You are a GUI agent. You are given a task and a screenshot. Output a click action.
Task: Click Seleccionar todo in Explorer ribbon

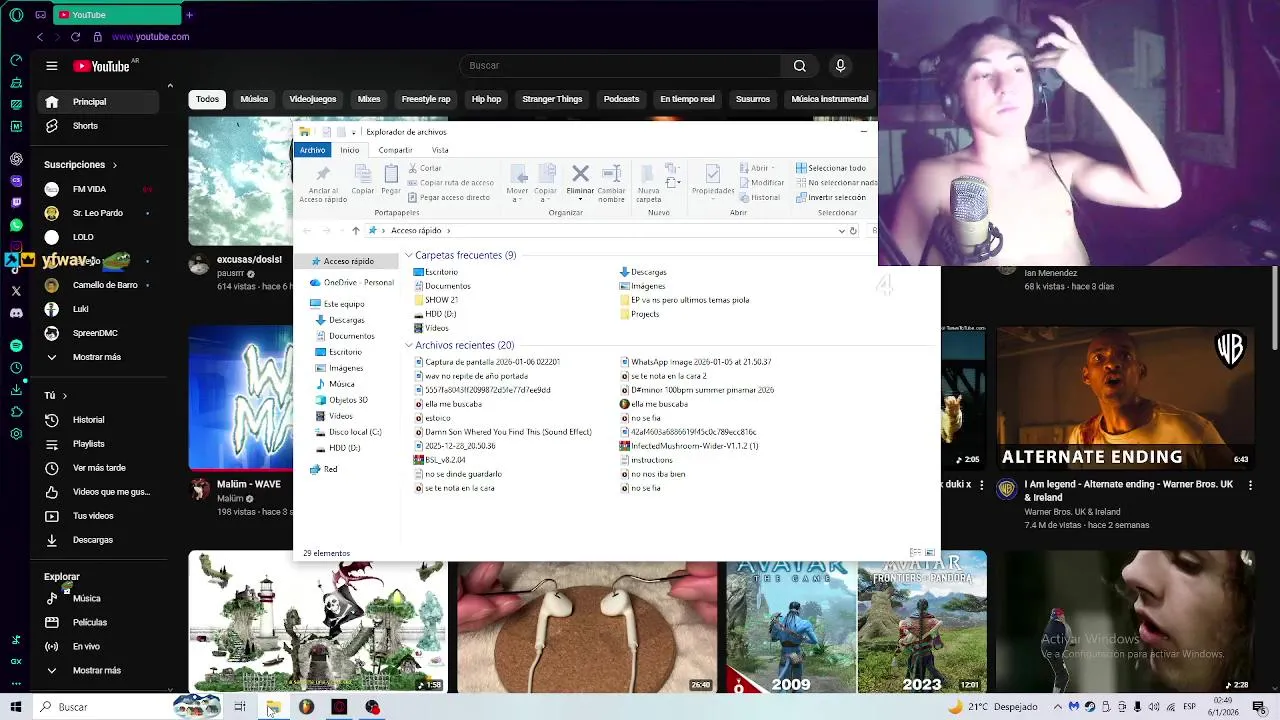coord(831,168)
